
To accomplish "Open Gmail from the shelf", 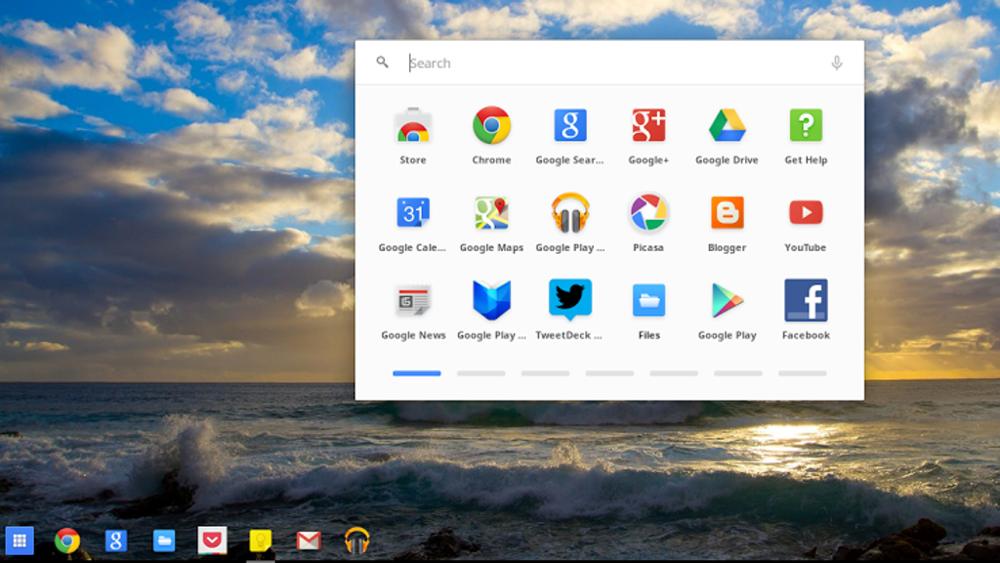I will click(x=309, y=541).
